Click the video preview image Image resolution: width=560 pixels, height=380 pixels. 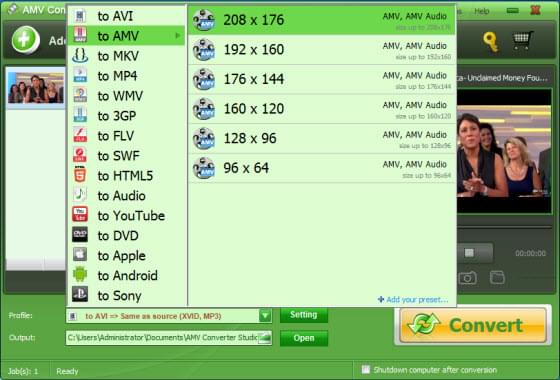pyautogui.click(x=504, y=151)
